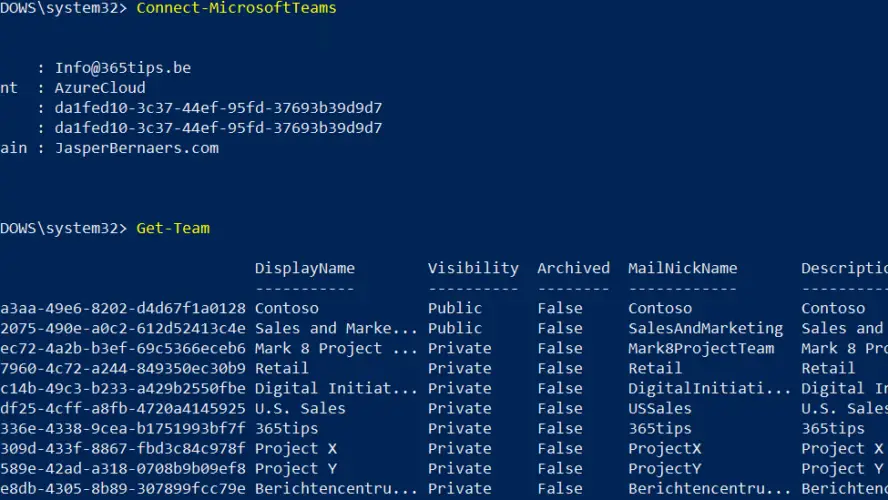Viewport: 888px width, 500px height.
Task: Click the MailNickName column header
Action: [682, 268]
